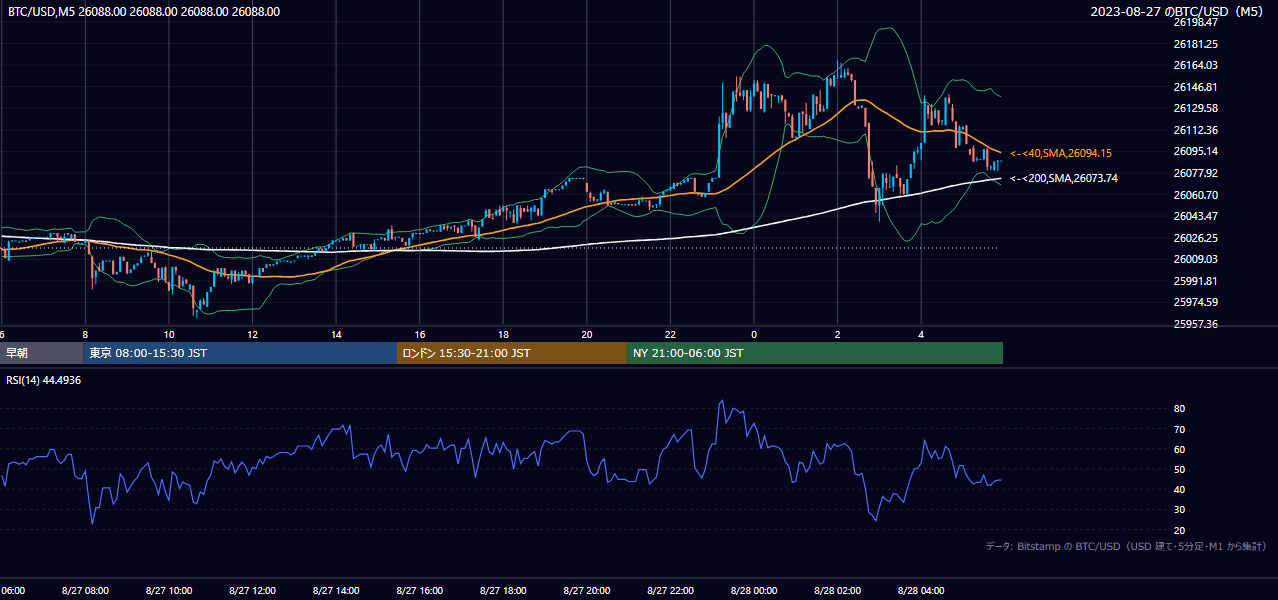Click the 東京 08:00-15:30 JST session bar
Screen dimensions: 1278x600
coord(241,353)
